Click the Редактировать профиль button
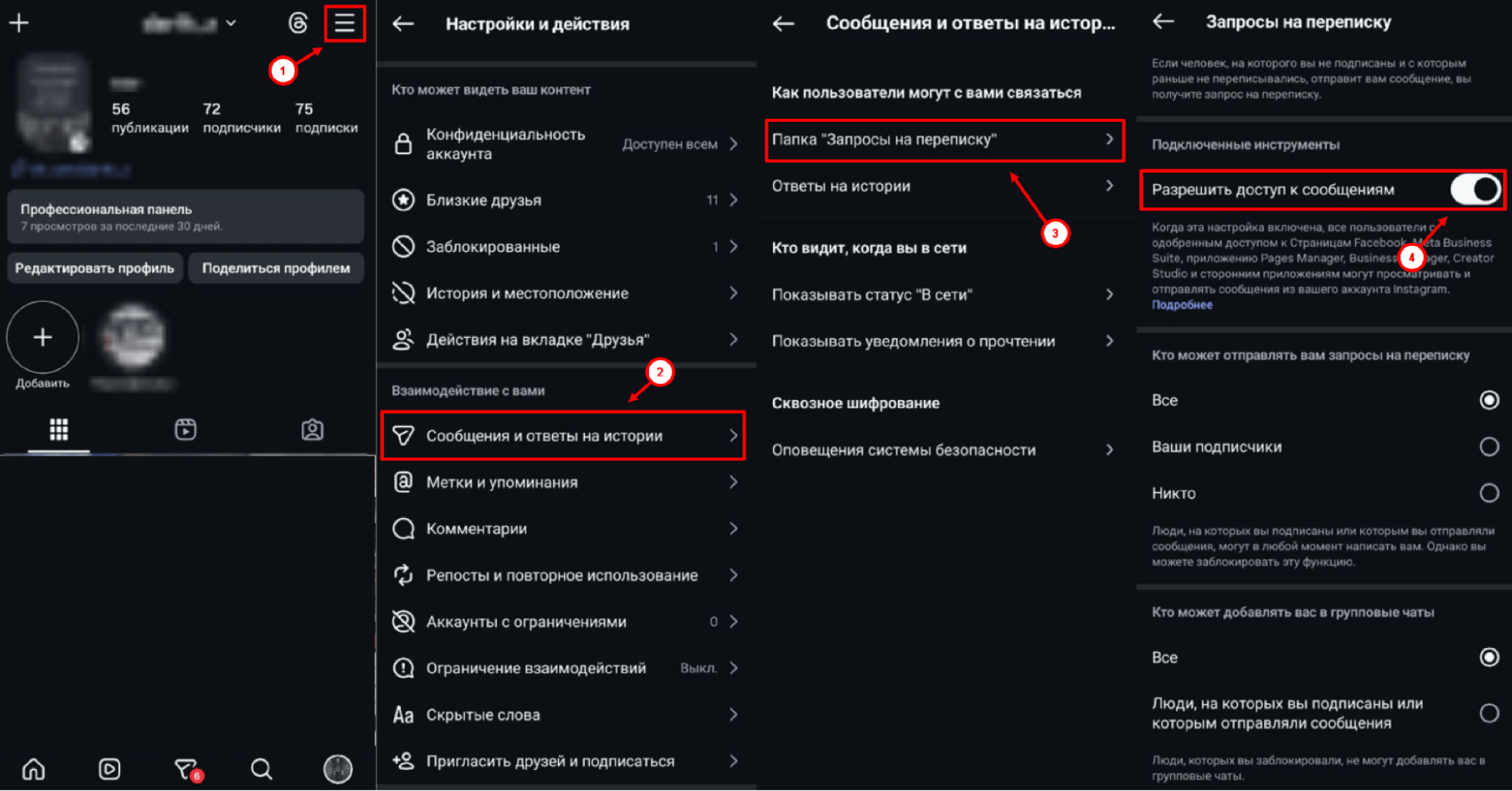Image resolution: width=1512 pixels, height=791 pixels. [94, 268]
